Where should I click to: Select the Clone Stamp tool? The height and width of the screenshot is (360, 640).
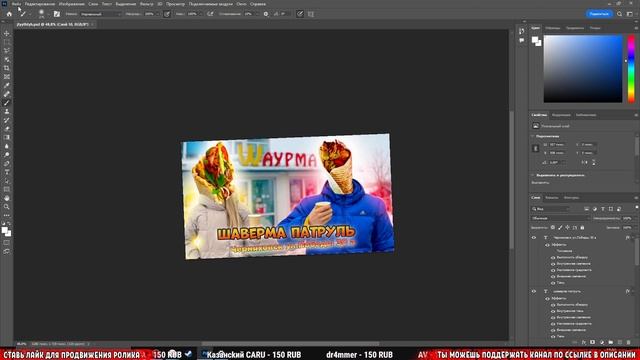tap(7, 111)
